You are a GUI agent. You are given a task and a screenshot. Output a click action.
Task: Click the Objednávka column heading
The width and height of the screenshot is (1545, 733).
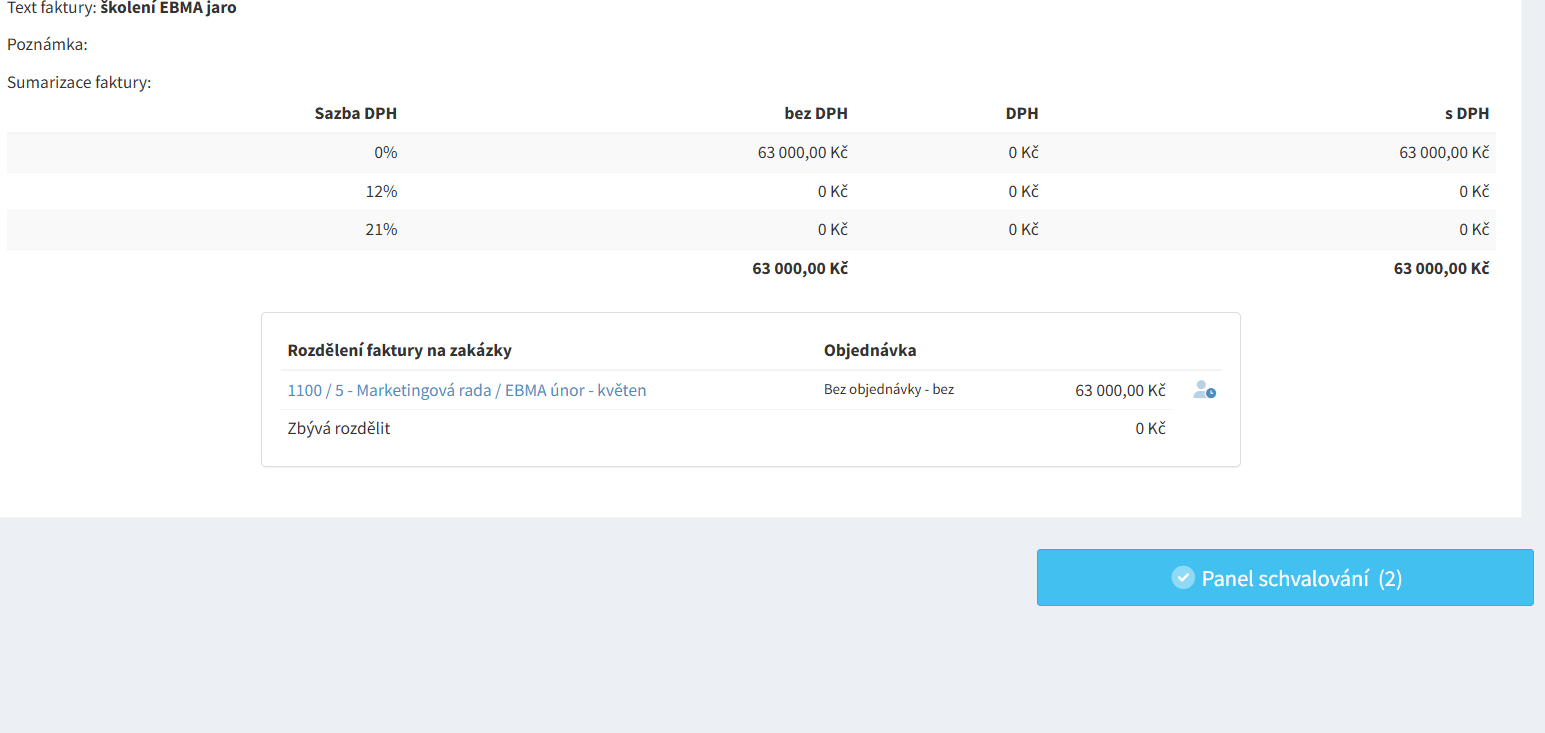pos(869,350)
